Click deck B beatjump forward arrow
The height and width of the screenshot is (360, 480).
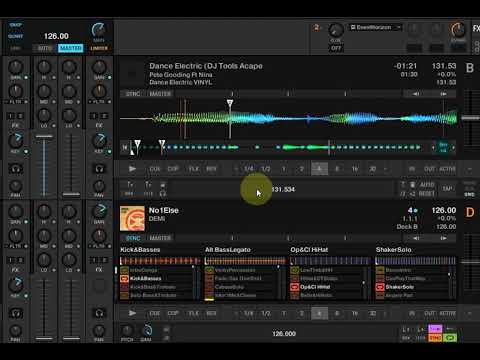443,94
